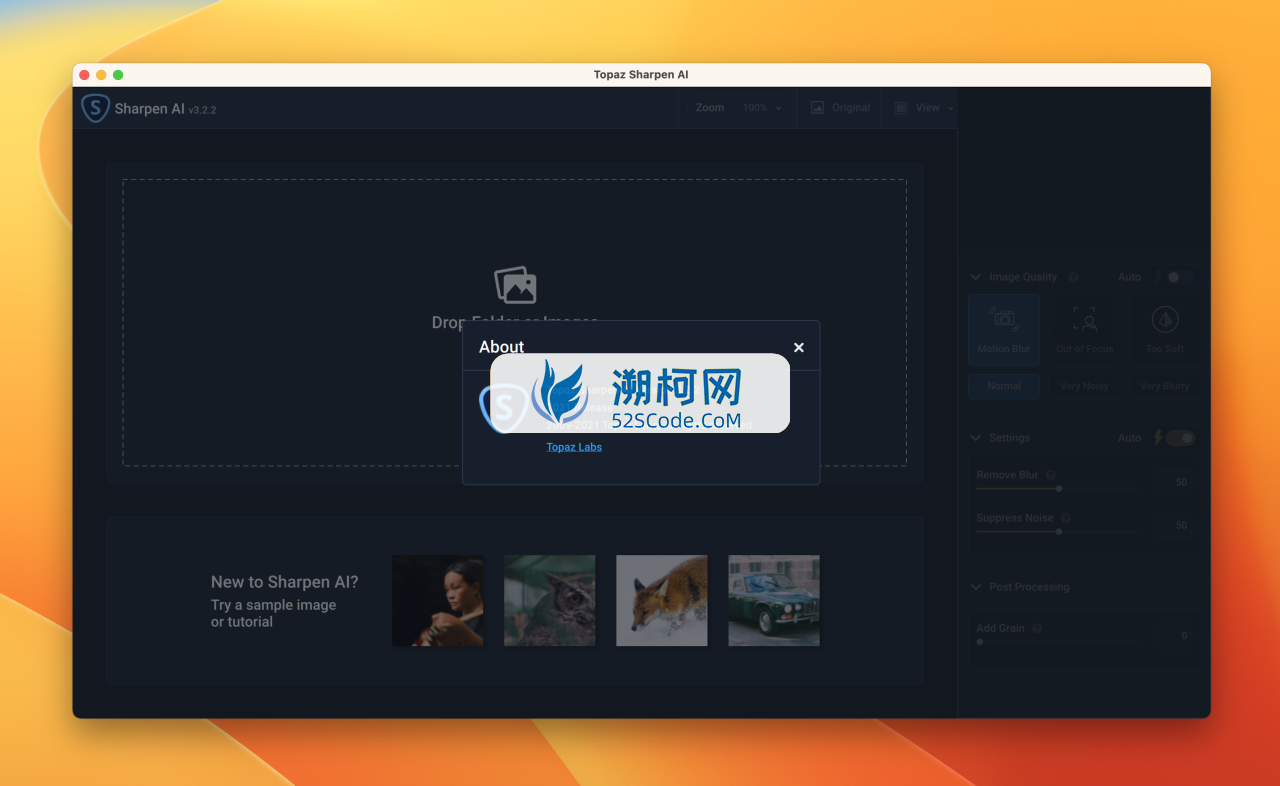Choose the Very Blurry option
This screenshot has height=786, width=1280.
[1164, 386]
